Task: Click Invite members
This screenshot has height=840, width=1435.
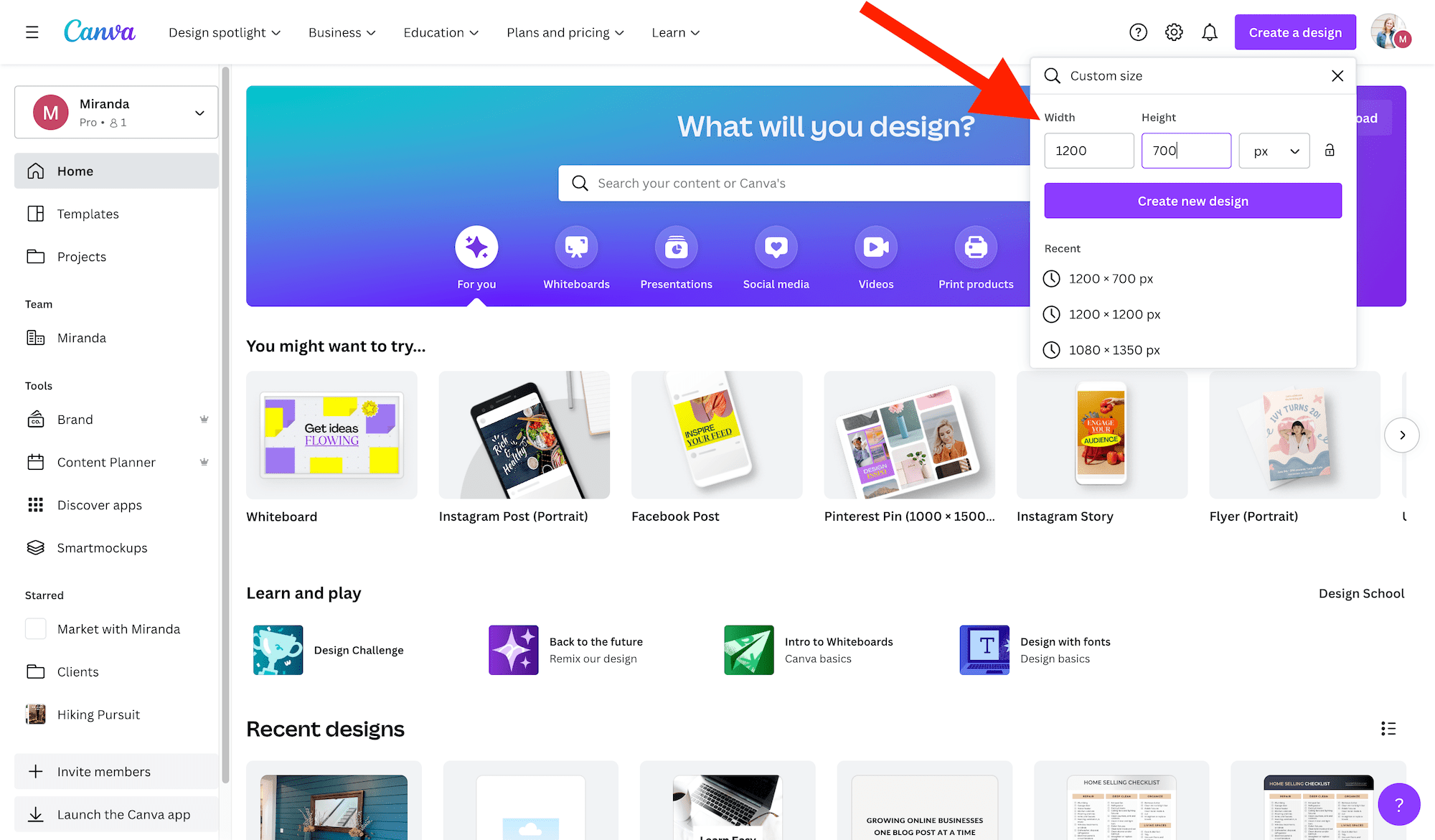Action: [x=116, y=772]
